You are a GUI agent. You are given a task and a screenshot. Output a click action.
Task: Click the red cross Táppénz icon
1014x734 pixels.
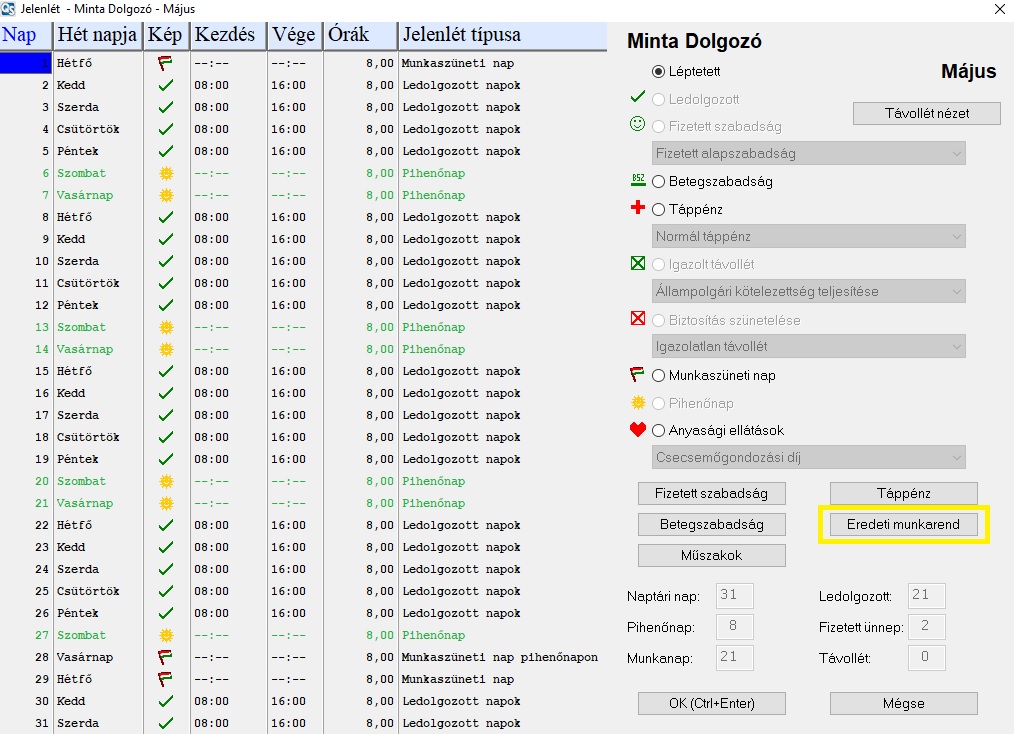[637, 210]
